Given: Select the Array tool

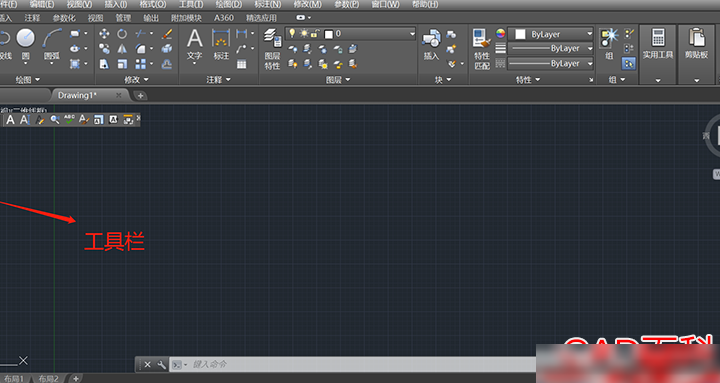Looking at the screenshot, I should click(141, 64).
